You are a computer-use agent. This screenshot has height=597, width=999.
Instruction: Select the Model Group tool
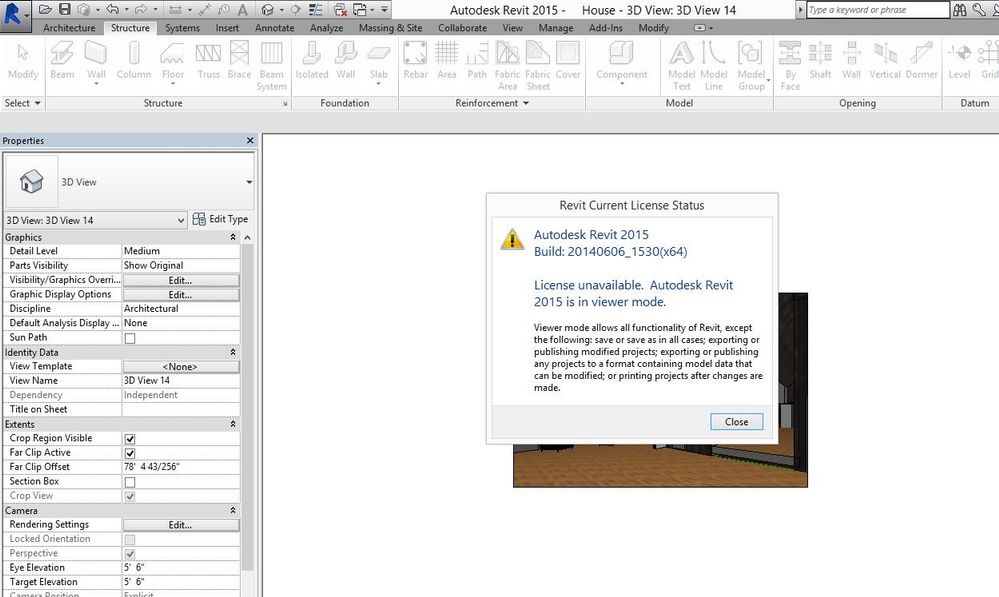[751, 66]
